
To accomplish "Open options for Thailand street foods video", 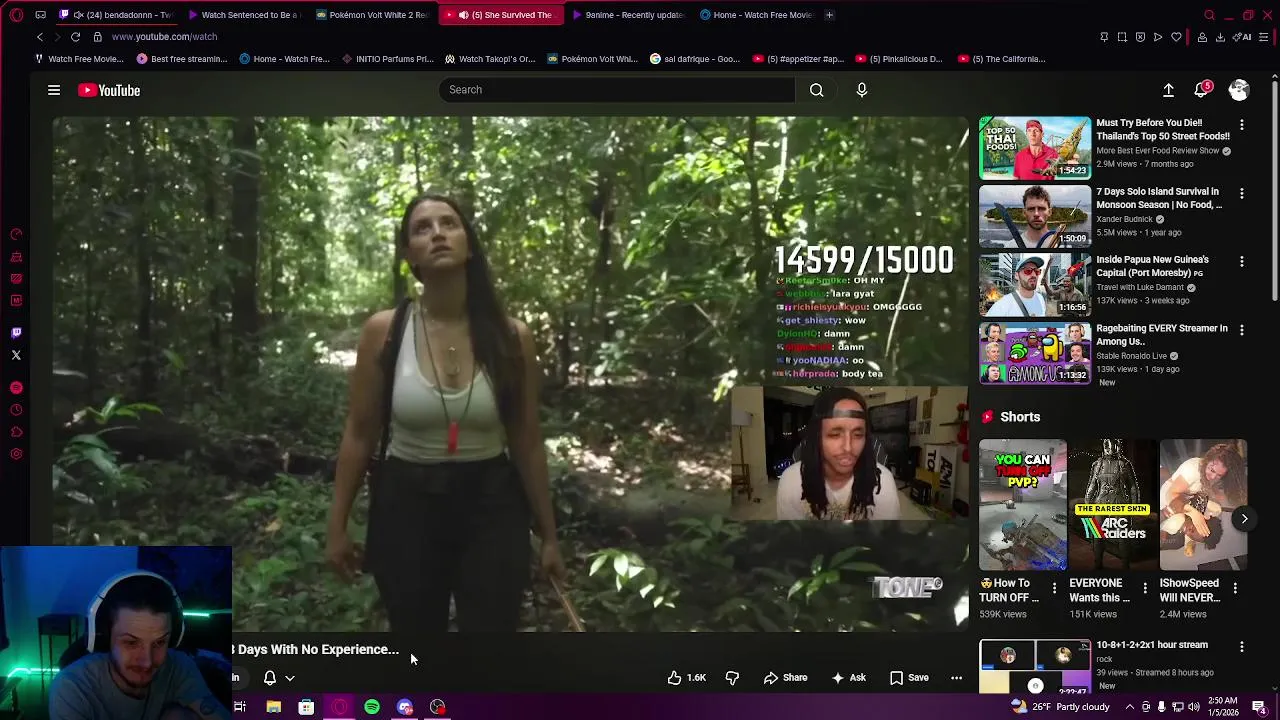I will [1242, 125].
